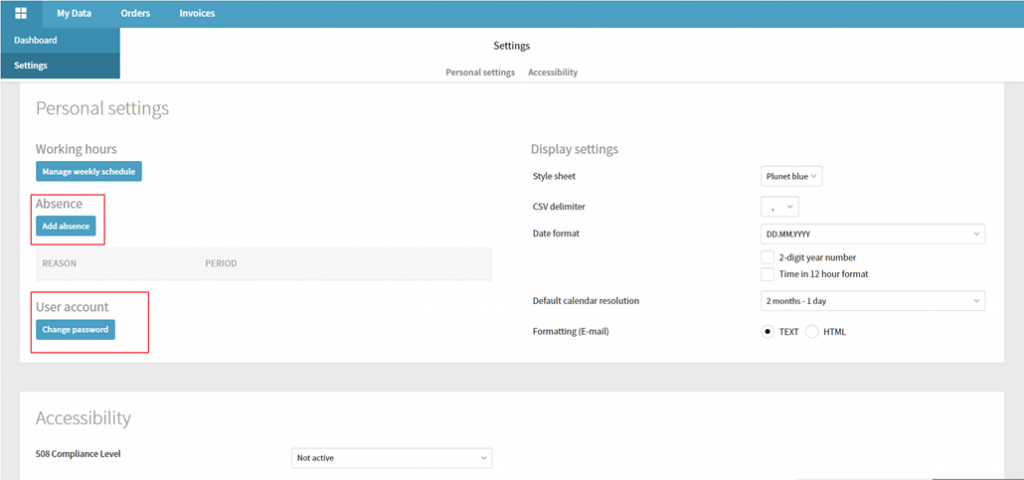This screenshot has width=1024, height=480.
Task: Go to Dashboard in the side menu
Action: 60,40
